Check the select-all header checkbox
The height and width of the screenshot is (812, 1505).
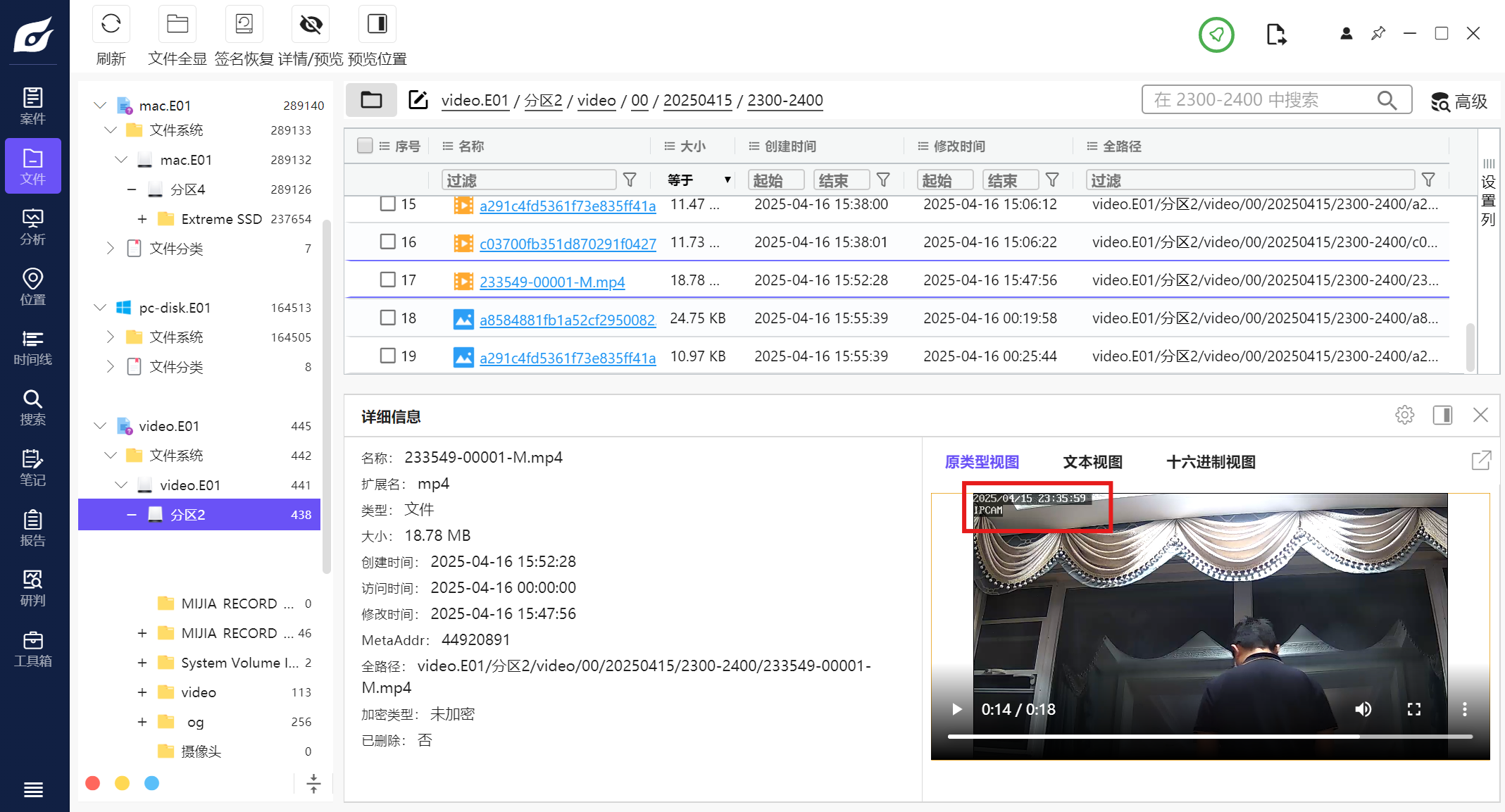point(365,146)
